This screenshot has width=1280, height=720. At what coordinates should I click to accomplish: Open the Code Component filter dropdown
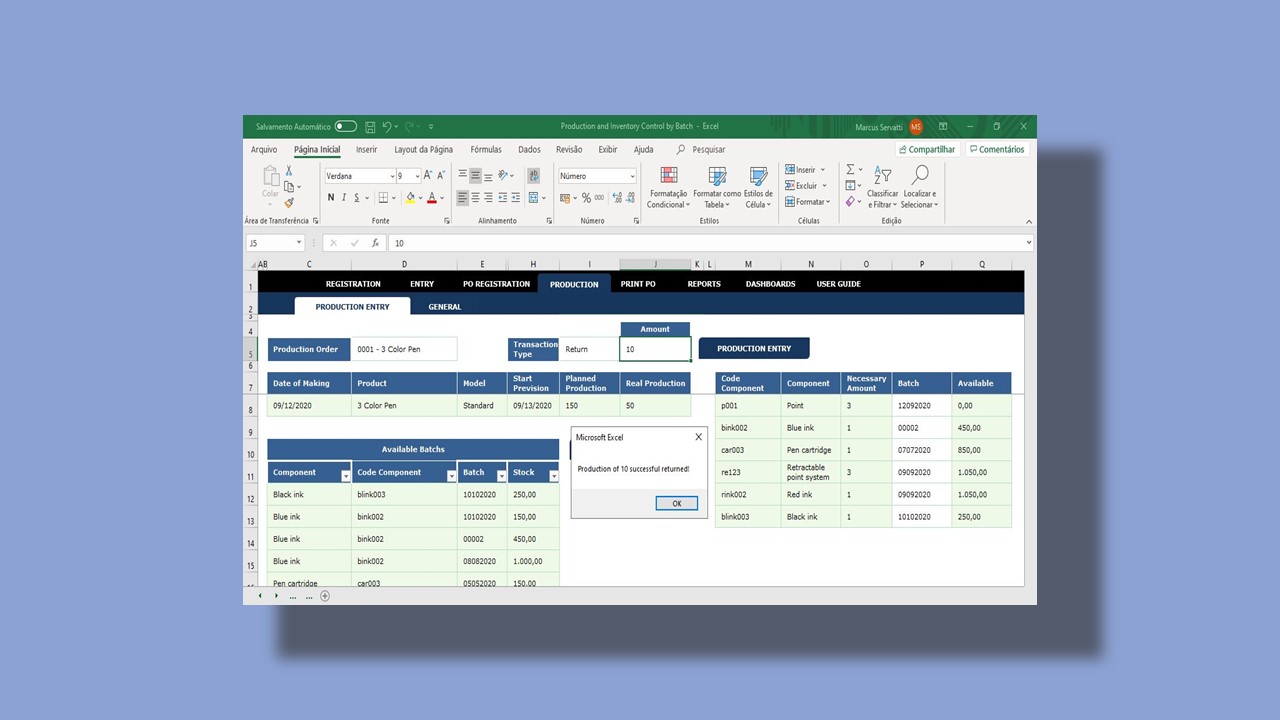tap(451, 476)
